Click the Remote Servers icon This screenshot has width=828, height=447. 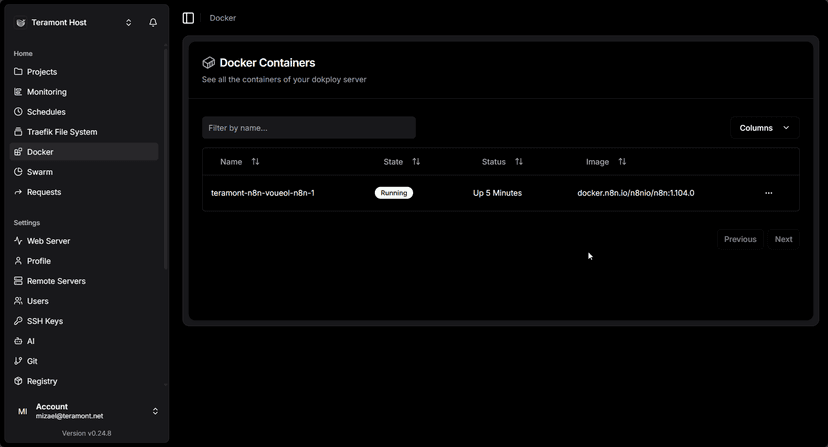(18, 281)
